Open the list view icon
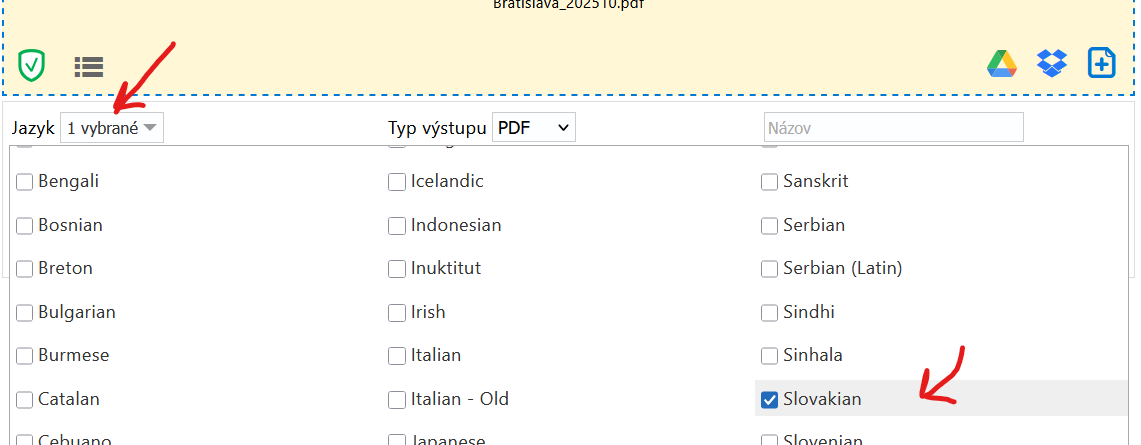 pyautogui.click(x=89, y=67)
